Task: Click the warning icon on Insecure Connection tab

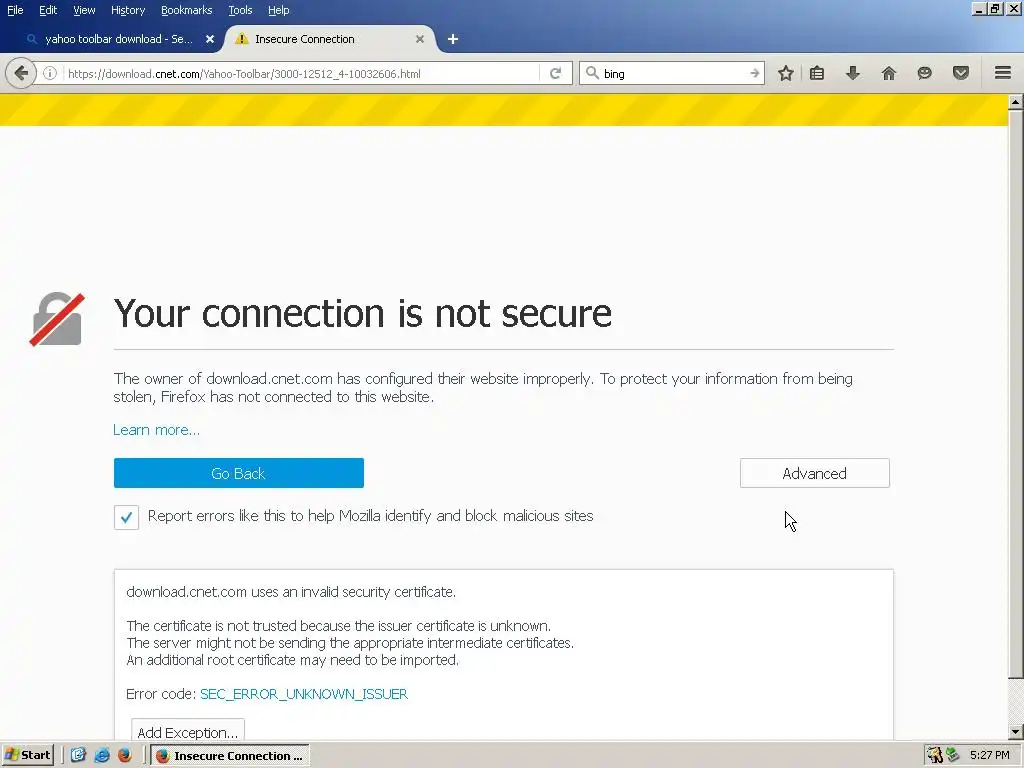Action: [242, 39]
